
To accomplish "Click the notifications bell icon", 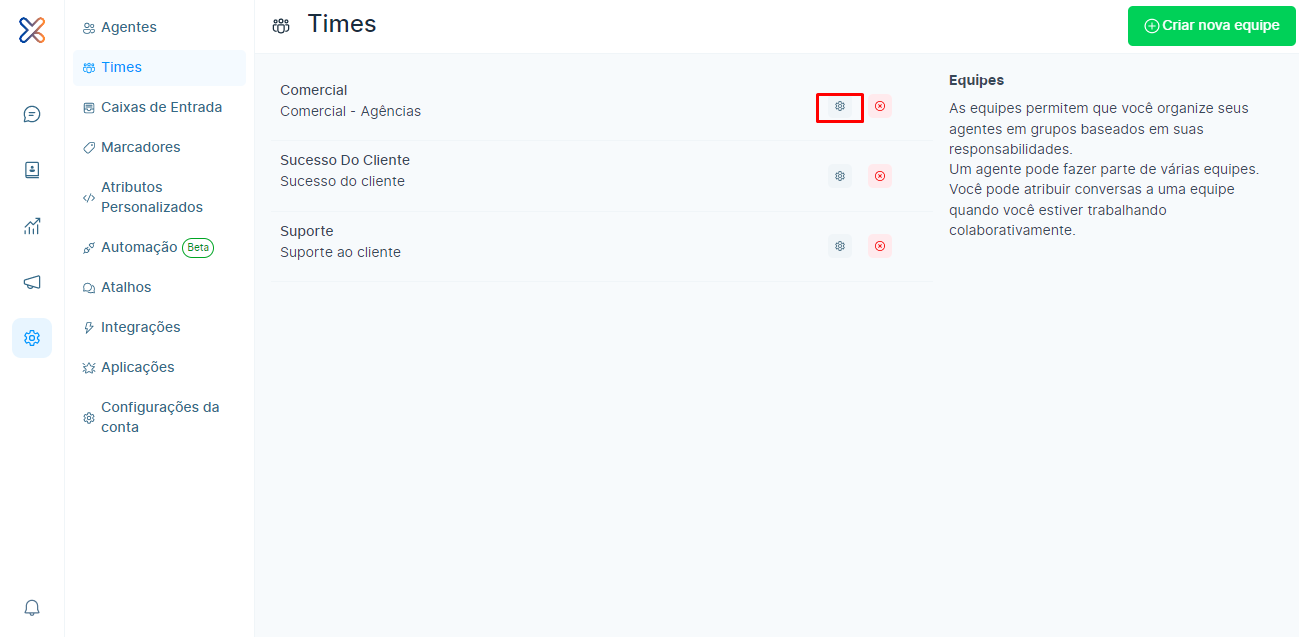I will tap(32, 607).
